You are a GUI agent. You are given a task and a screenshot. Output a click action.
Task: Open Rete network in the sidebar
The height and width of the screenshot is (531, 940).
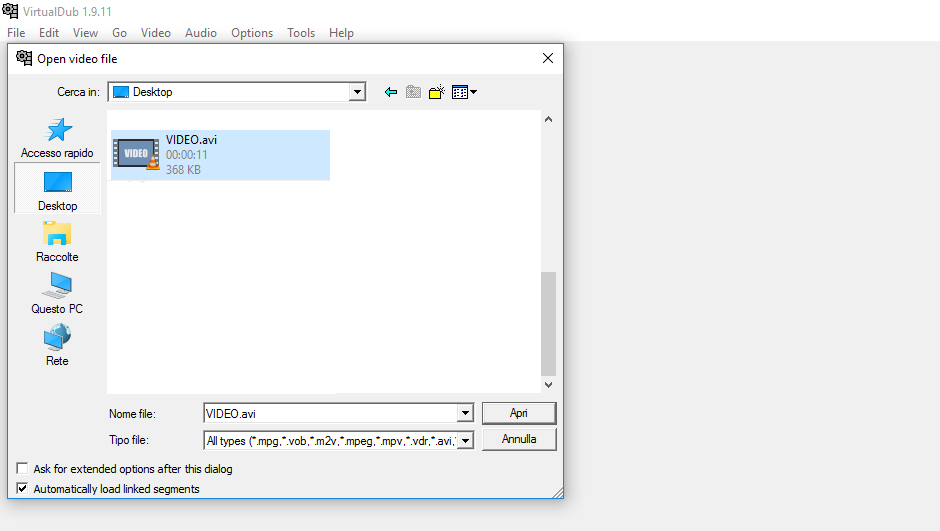[x=58, y=345]
